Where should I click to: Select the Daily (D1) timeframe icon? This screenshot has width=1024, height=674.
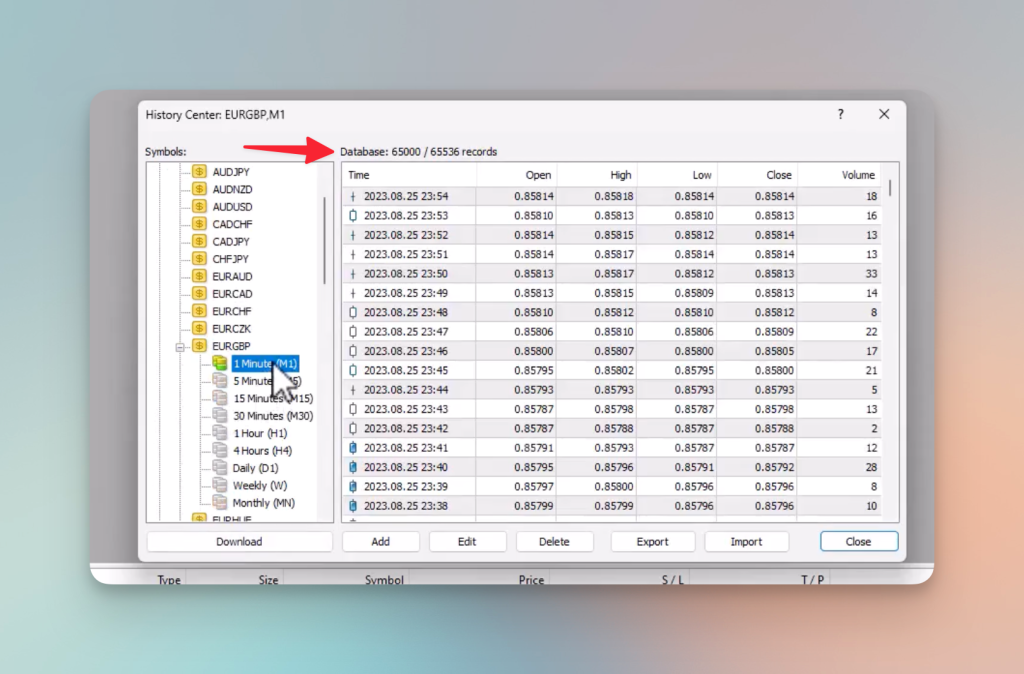(x=219, y=467)
